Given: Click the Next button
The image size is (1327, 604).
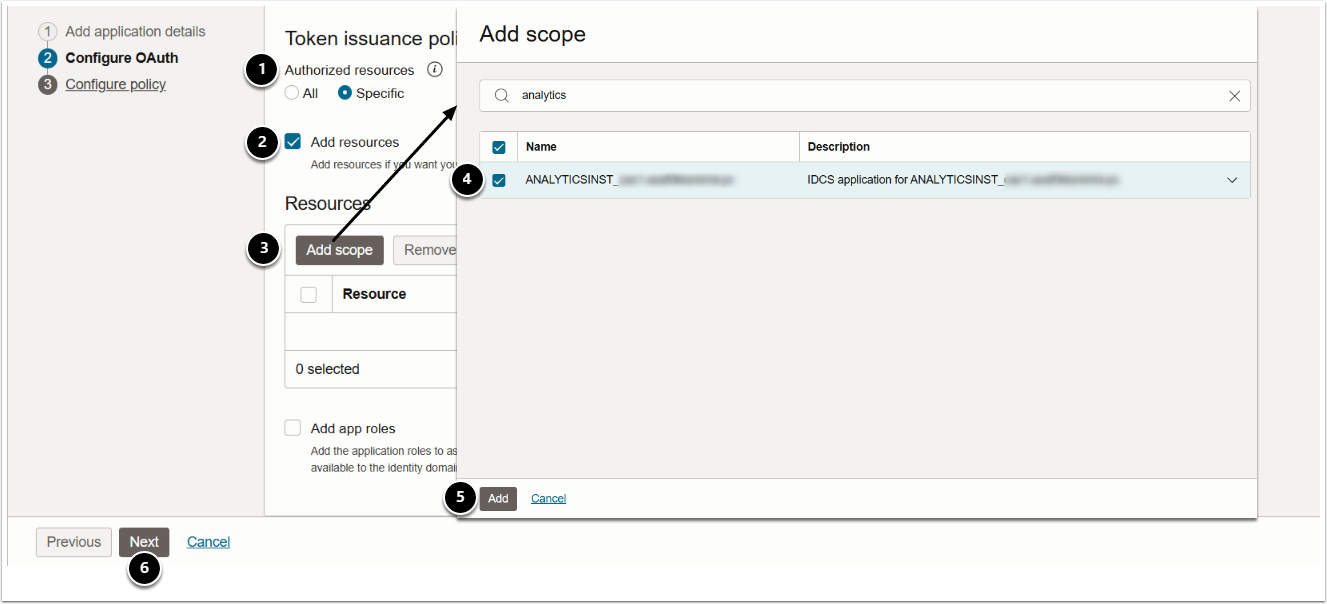Looking at the screenshot, I should point(144,542).
